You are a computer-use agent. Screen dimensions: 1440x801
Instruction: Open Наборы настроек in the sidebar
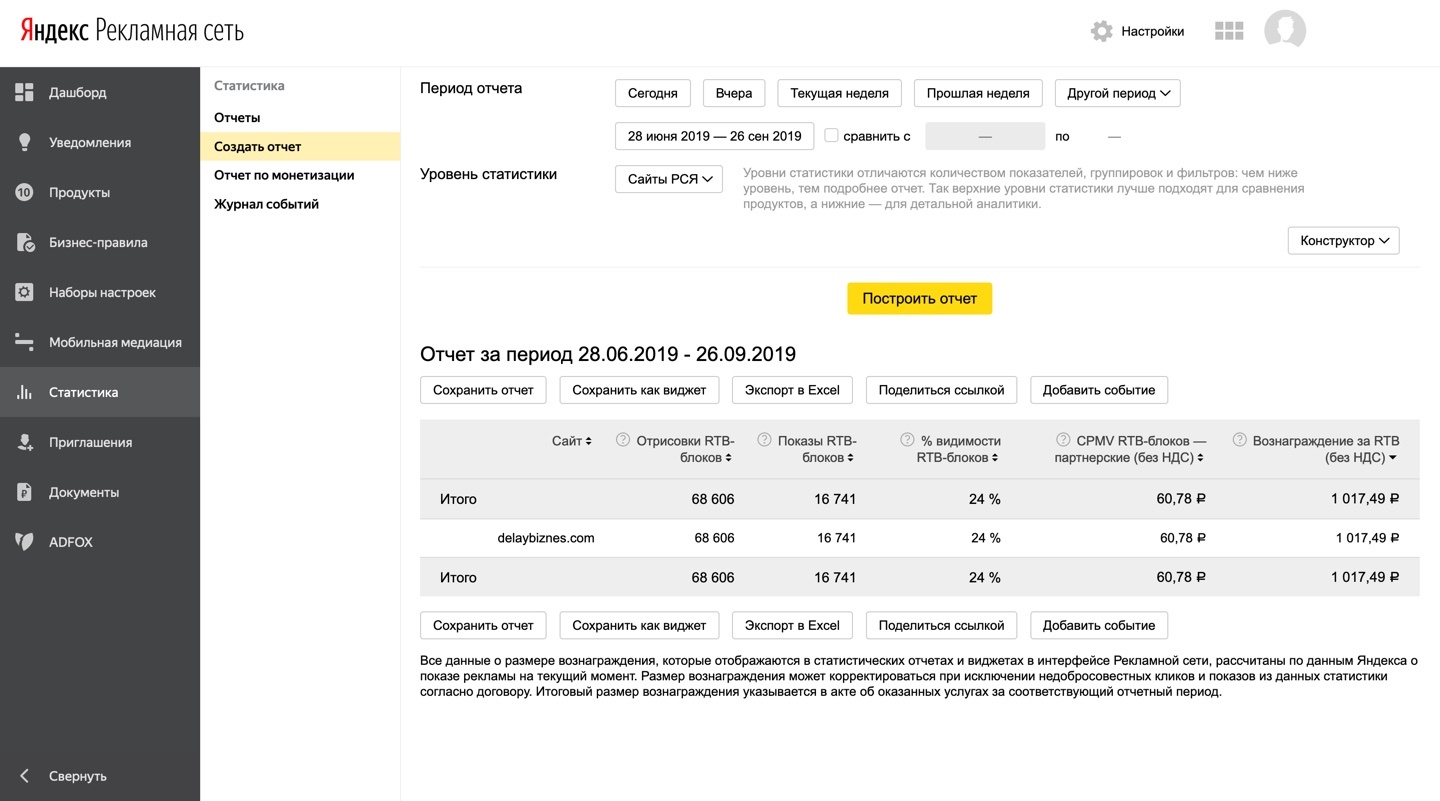100,292
